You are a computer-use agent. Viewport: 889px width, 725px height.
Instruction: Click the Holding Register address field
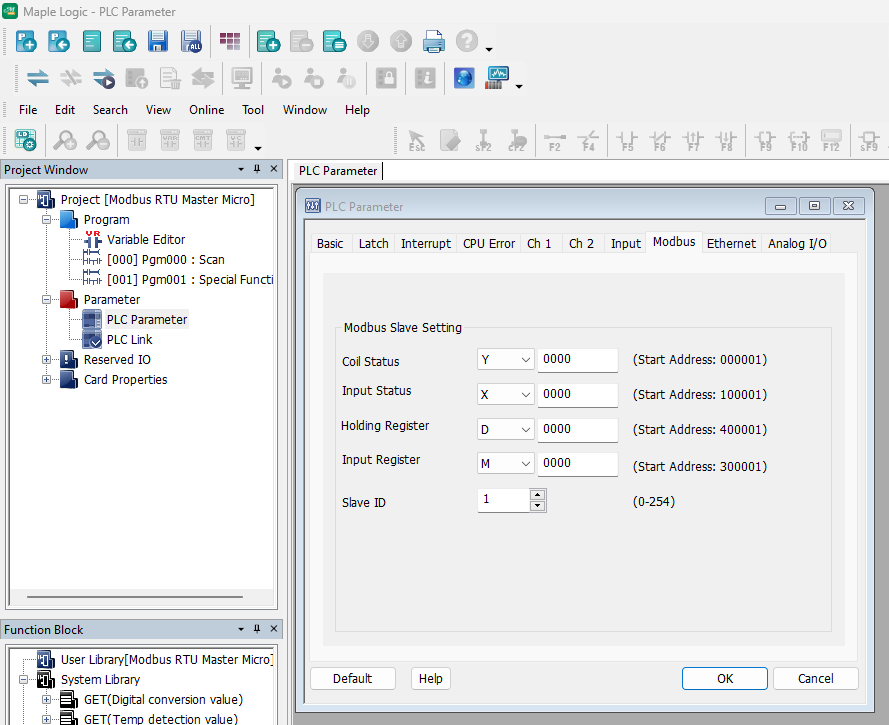578,430
